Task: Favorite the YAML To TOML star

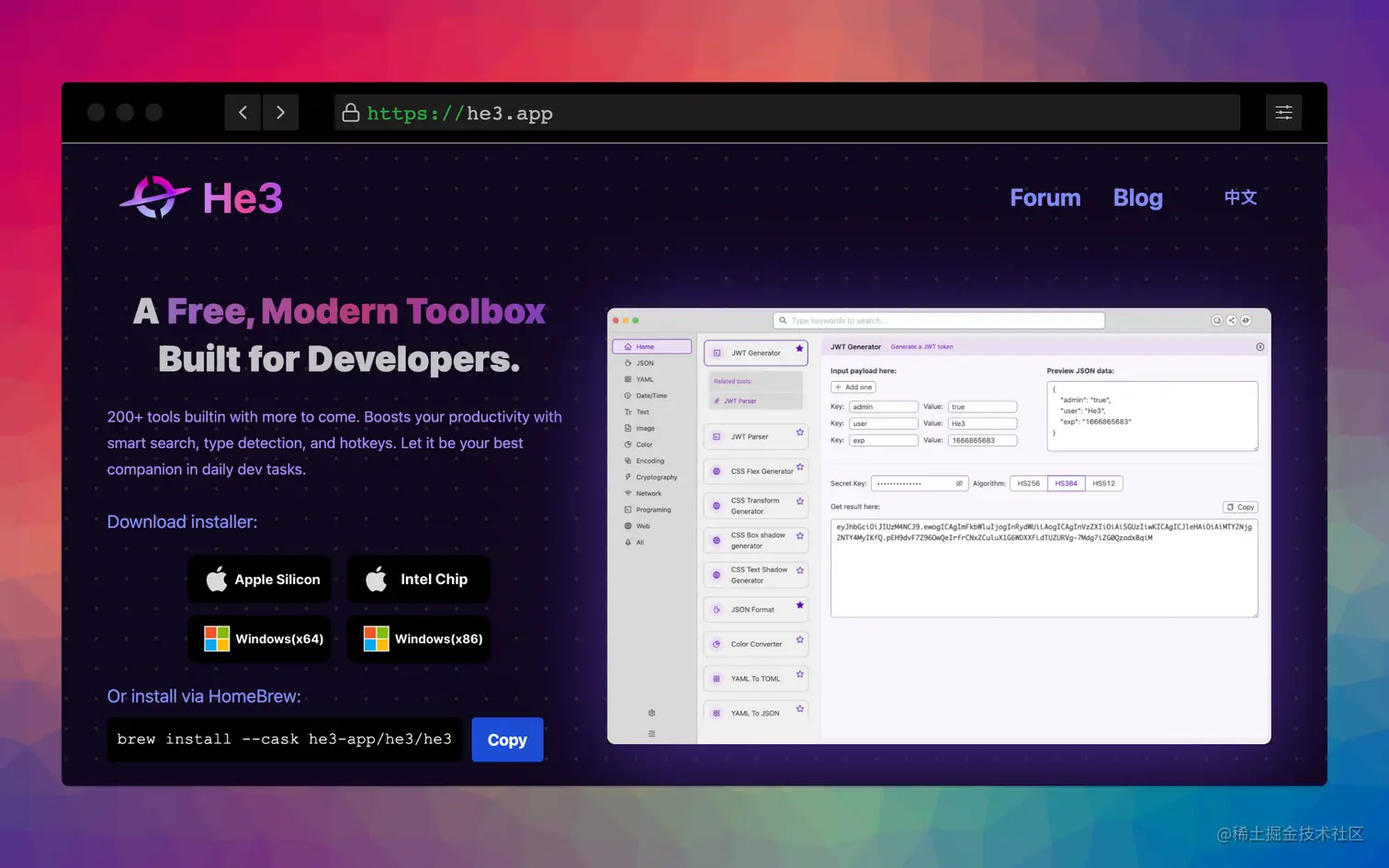Action: pyautogui.click(x=799, y=674)
